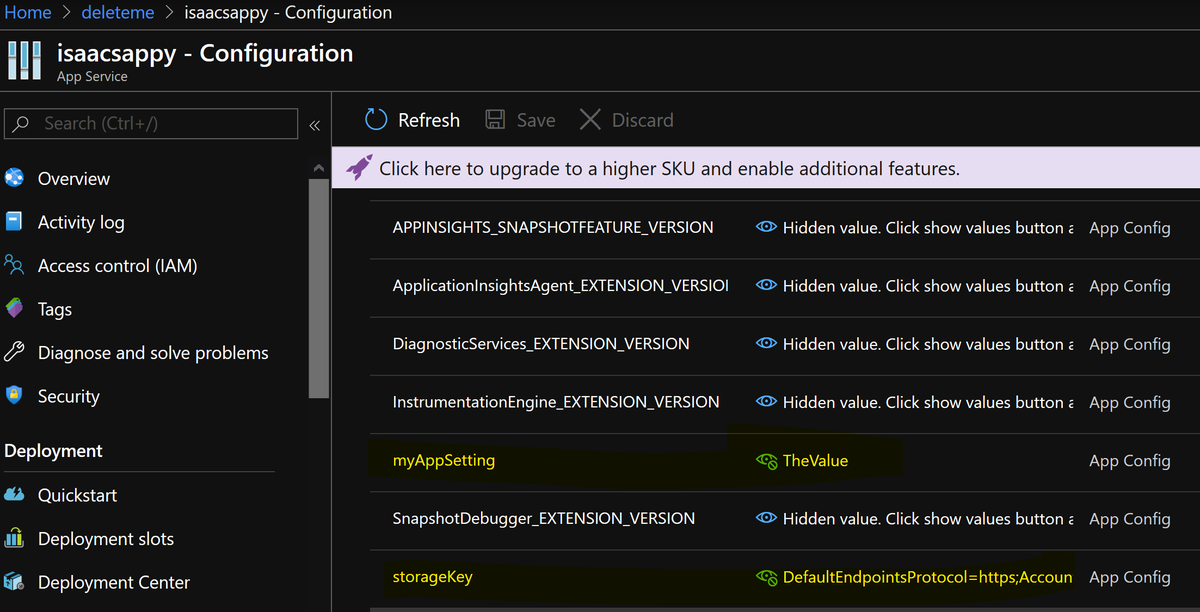Select Security in the sidebar menu
1200x612 pixels.
[68, 396]
